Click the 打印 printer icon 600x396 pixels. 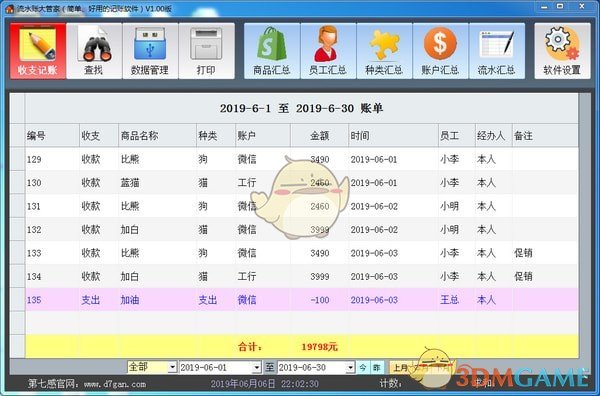[x=206, y=51]
